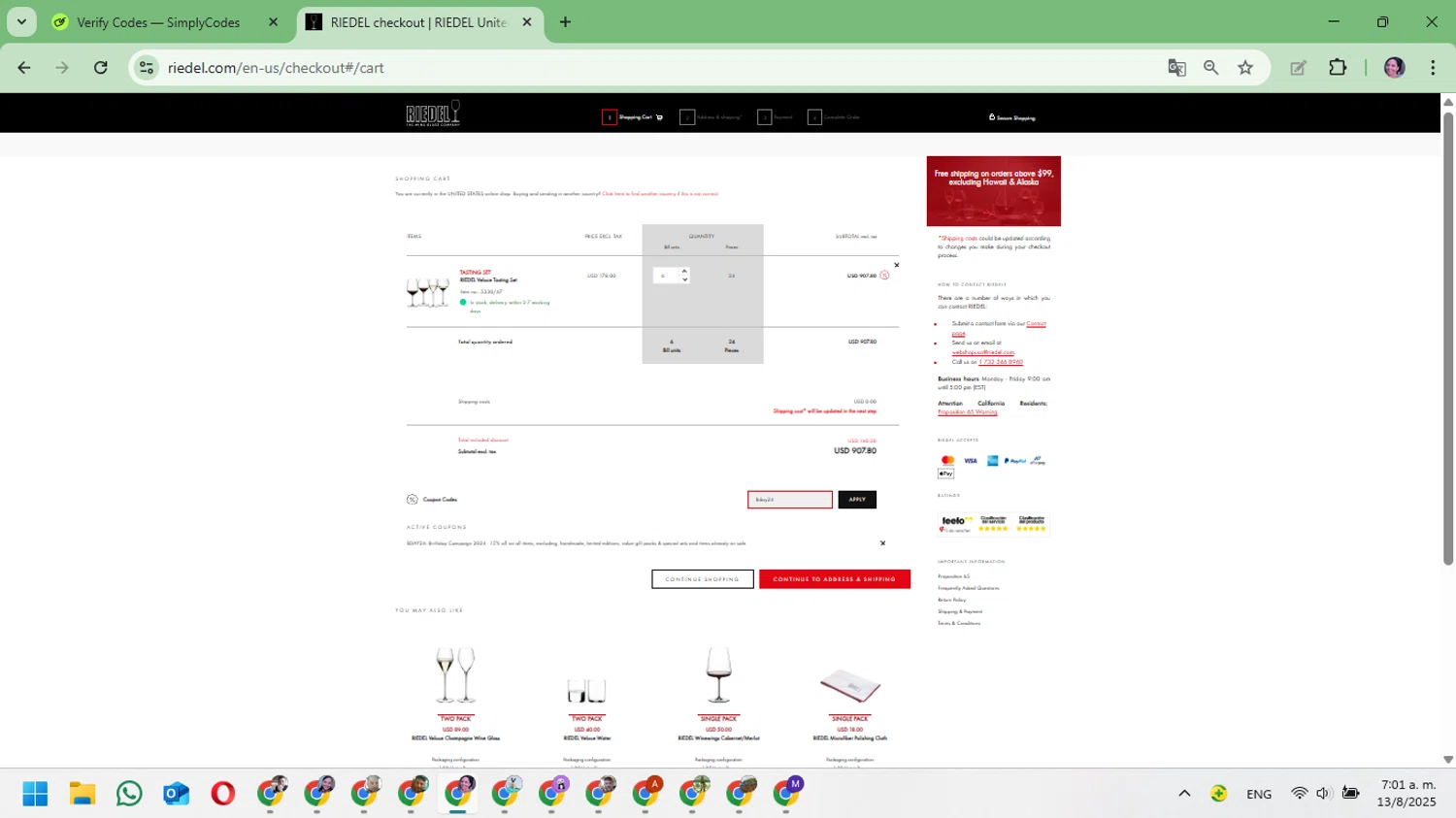1456x818 pixels.
Task: Go to the Complete Order step
Action: [x=834, y=117]
